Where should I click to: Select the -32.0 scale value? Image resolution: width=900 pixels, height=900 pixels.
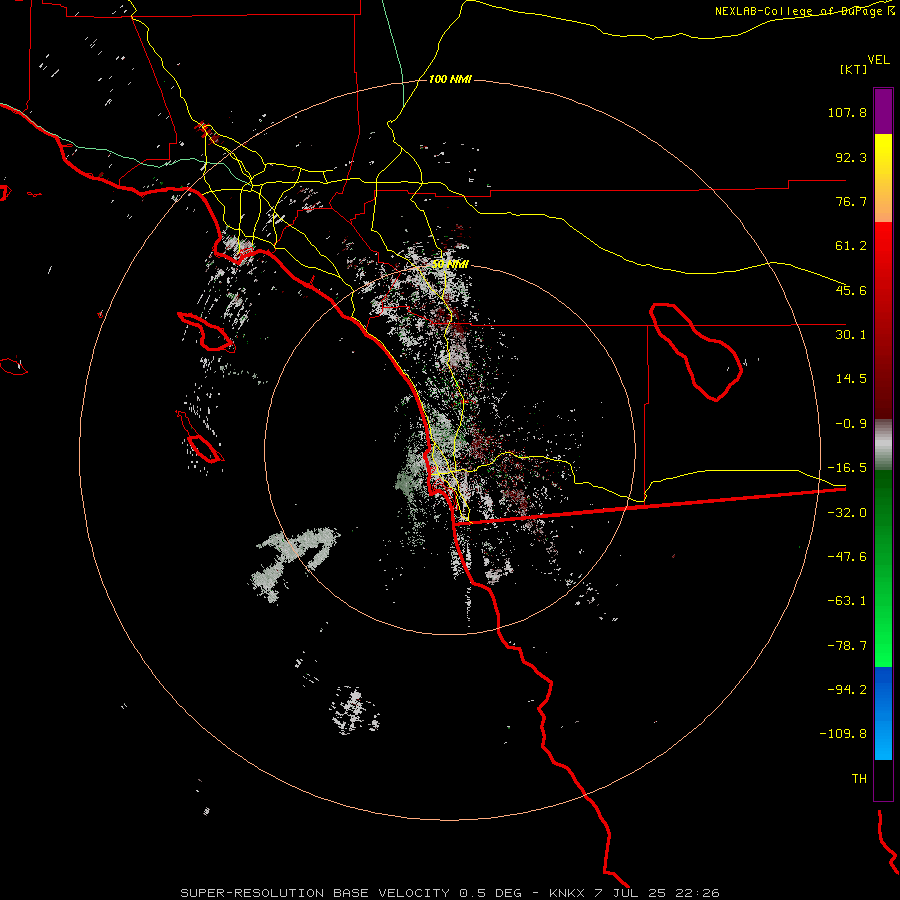click(847, 513)
